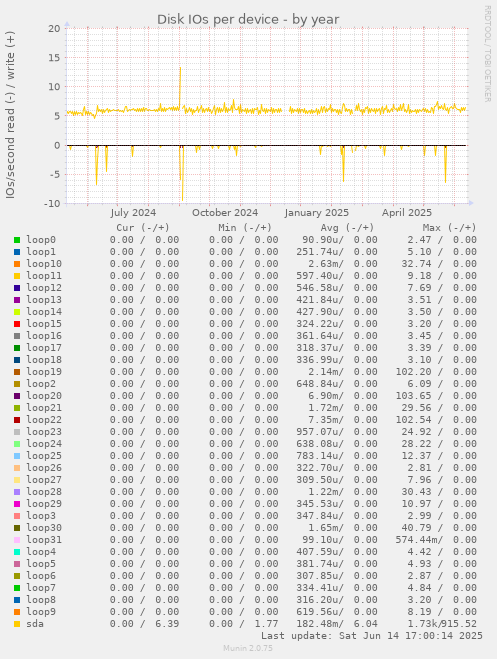
Task: Click the loop22 legend label
Action: (x=44, y=420)
